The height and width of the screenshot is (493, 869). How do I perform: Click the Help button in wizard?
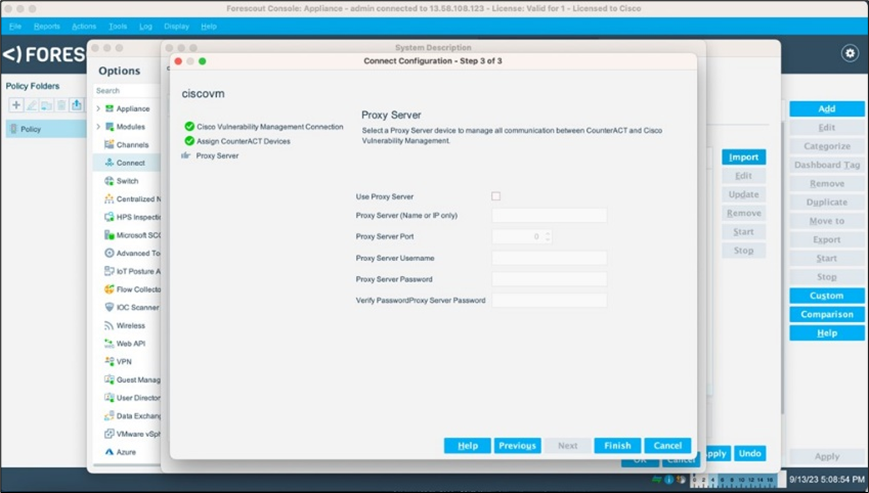pyautogui.click(x=467, y=445)
